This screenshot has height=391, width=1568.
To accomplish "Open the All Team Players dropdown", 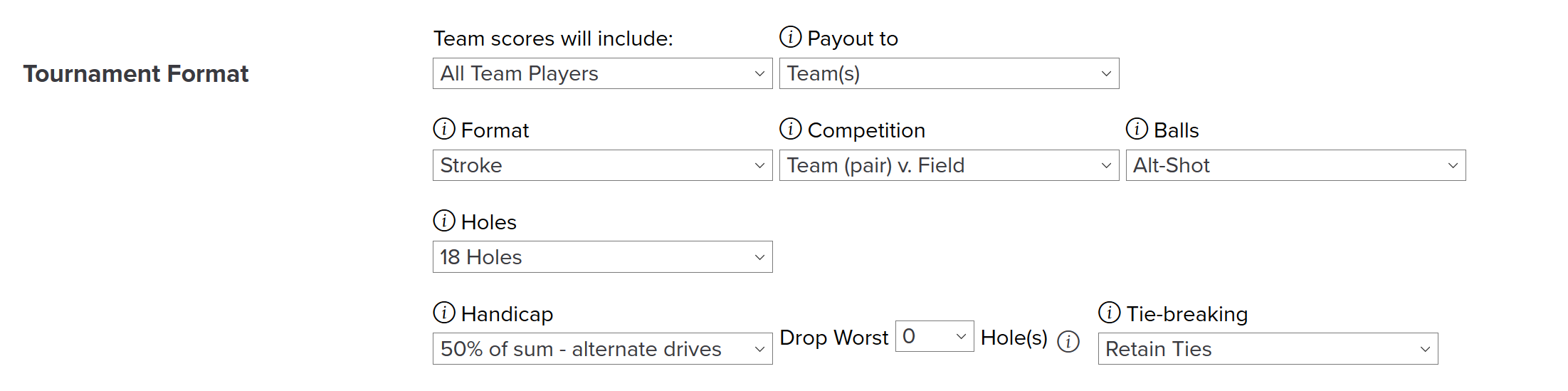I will click(603, 73).
